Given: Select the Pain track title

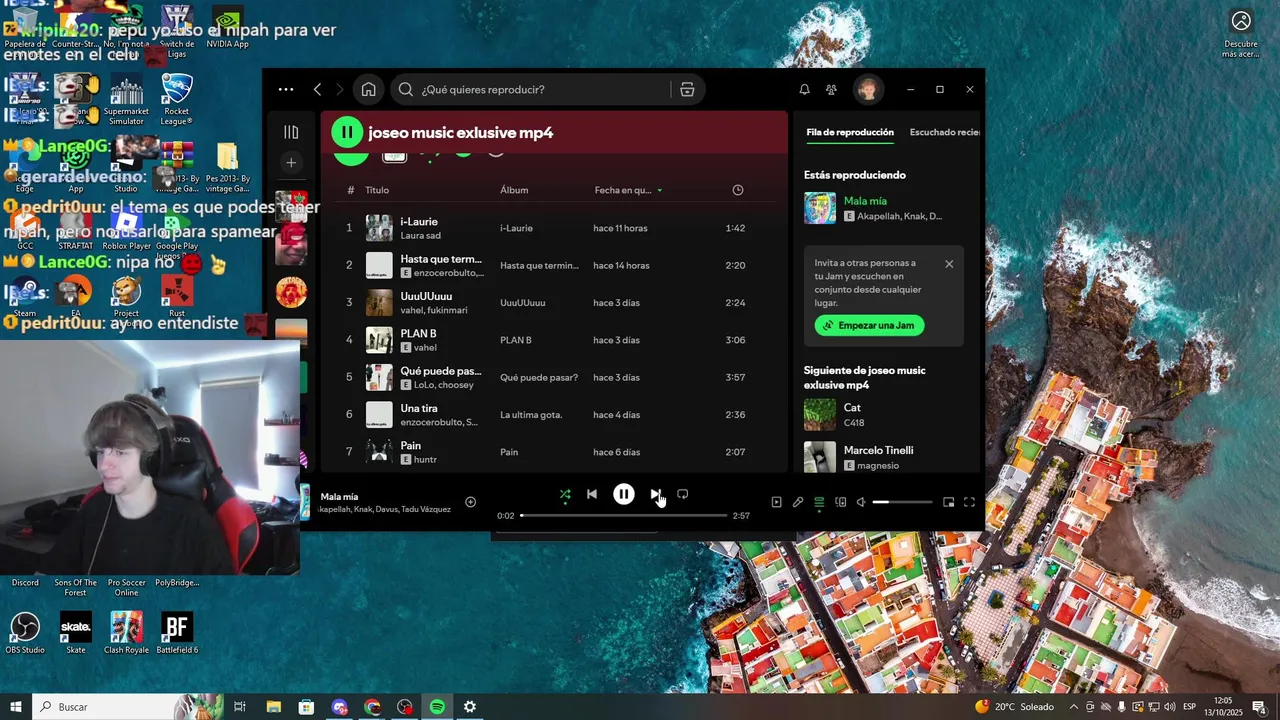Looking at the screenshot, I should [x=411, y=446].
